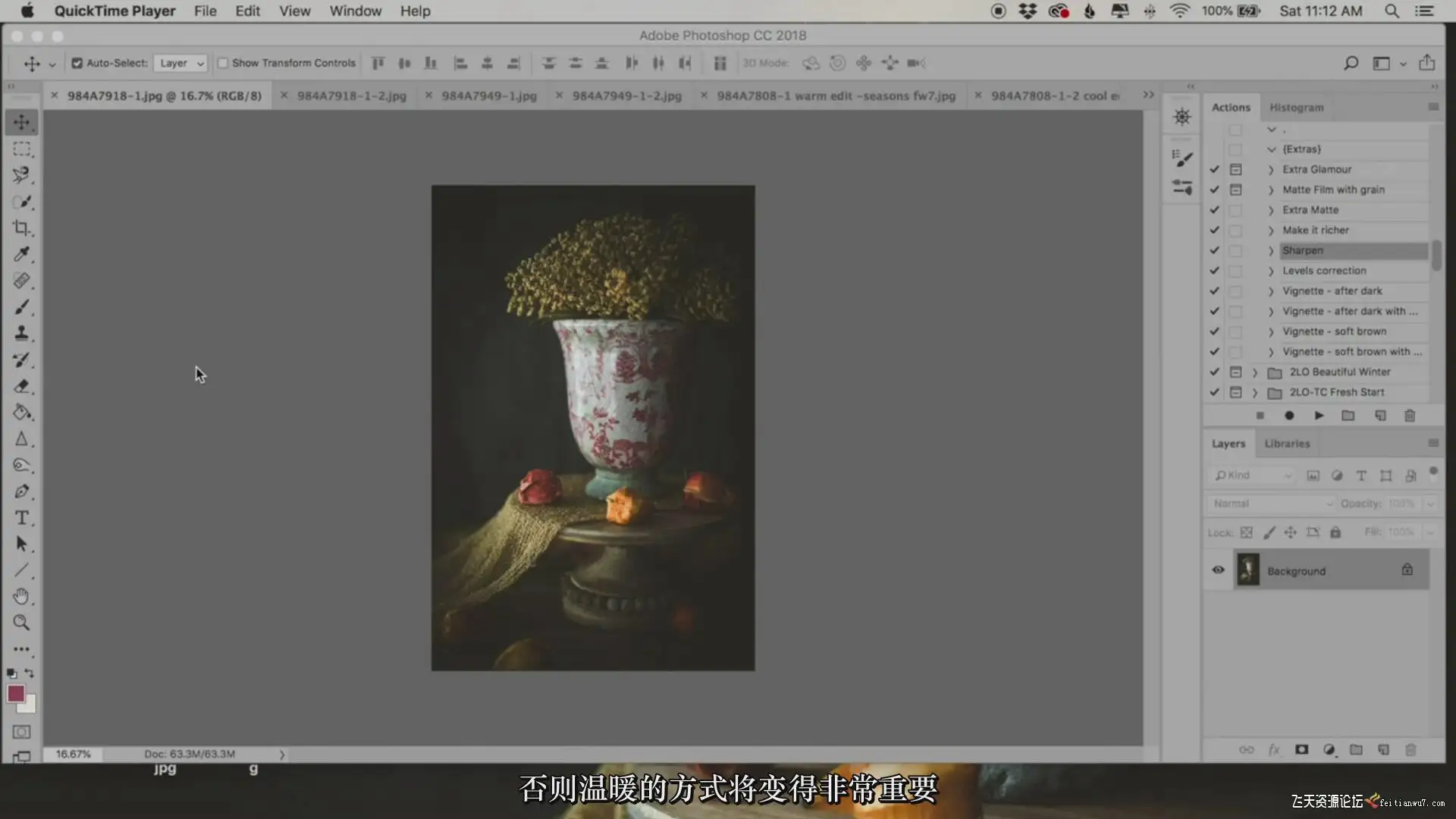Select the Vignette - soft brown action
This screenshot has width=1456, height=819.
[x=1334, y=331]
